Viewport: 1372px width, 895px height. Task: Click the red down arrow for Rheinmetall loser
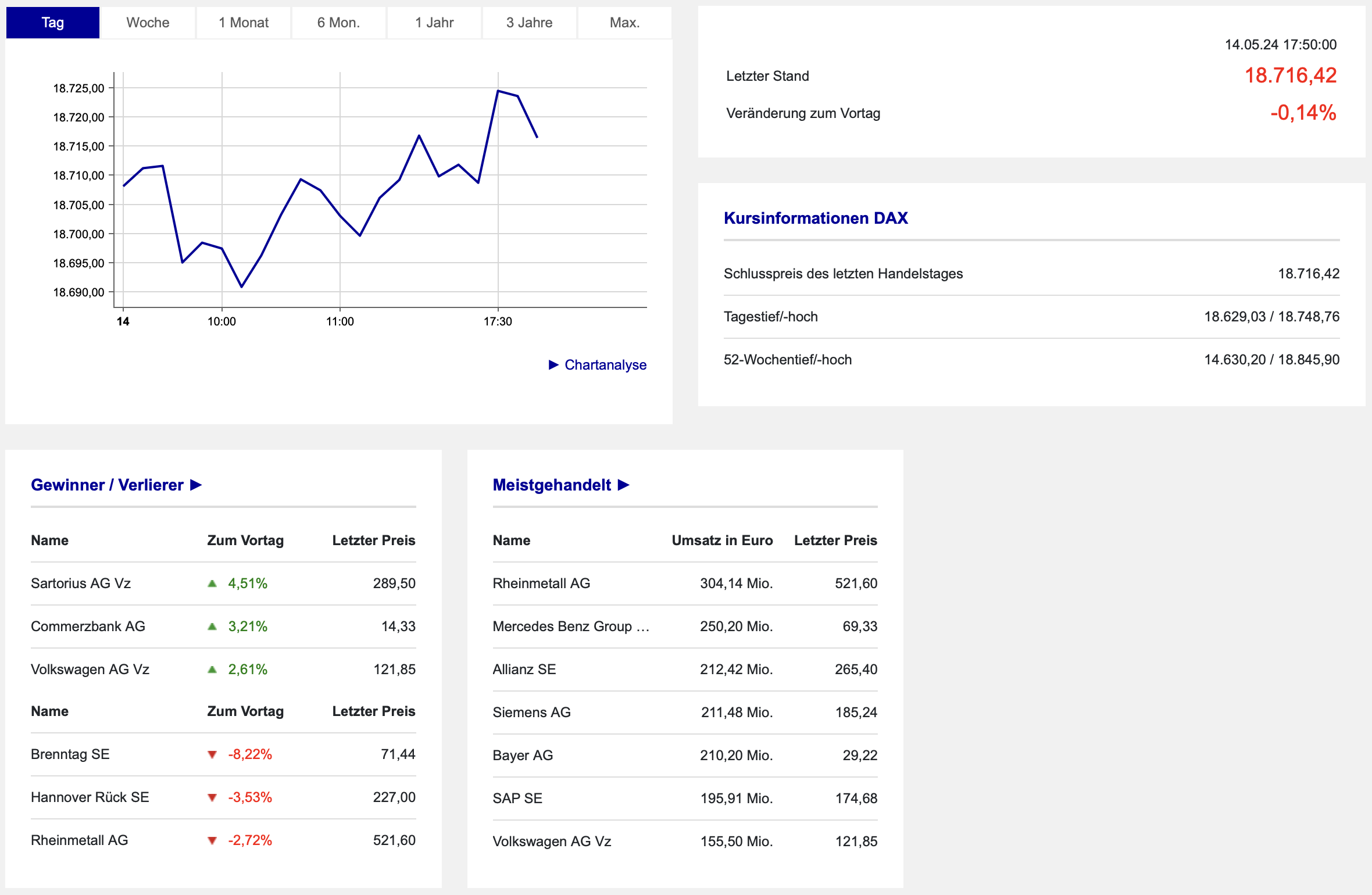212,840
